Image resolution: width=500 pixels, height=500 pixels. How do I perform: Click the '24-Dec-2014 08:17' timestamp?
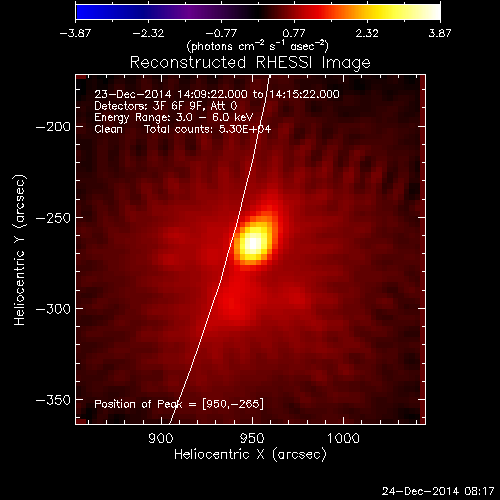438,491
